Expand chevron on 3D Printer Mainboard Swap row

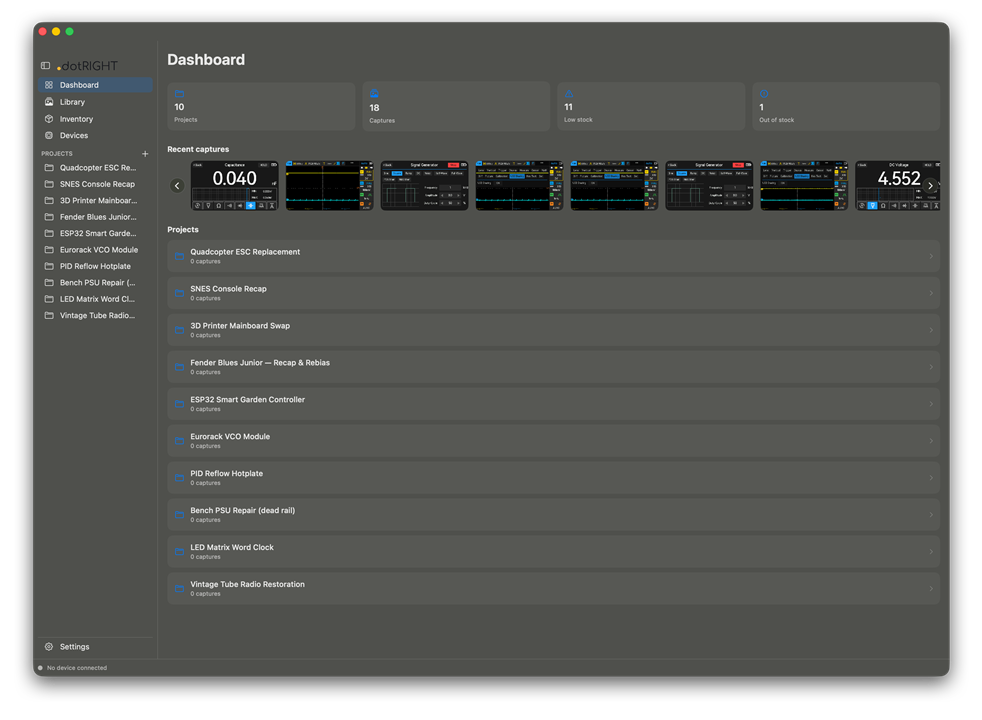931,330
